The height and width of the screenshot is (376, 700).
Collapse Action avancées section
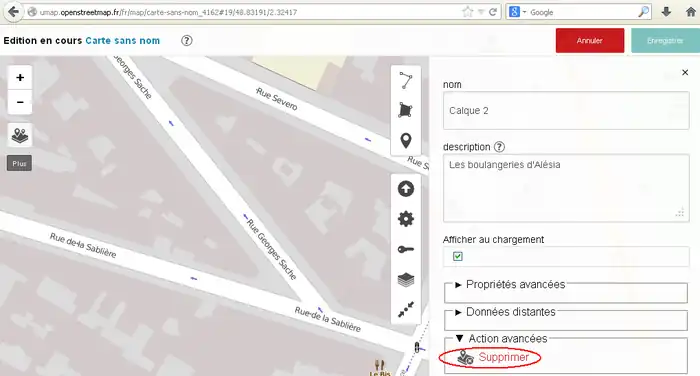(x=501, y=338)
